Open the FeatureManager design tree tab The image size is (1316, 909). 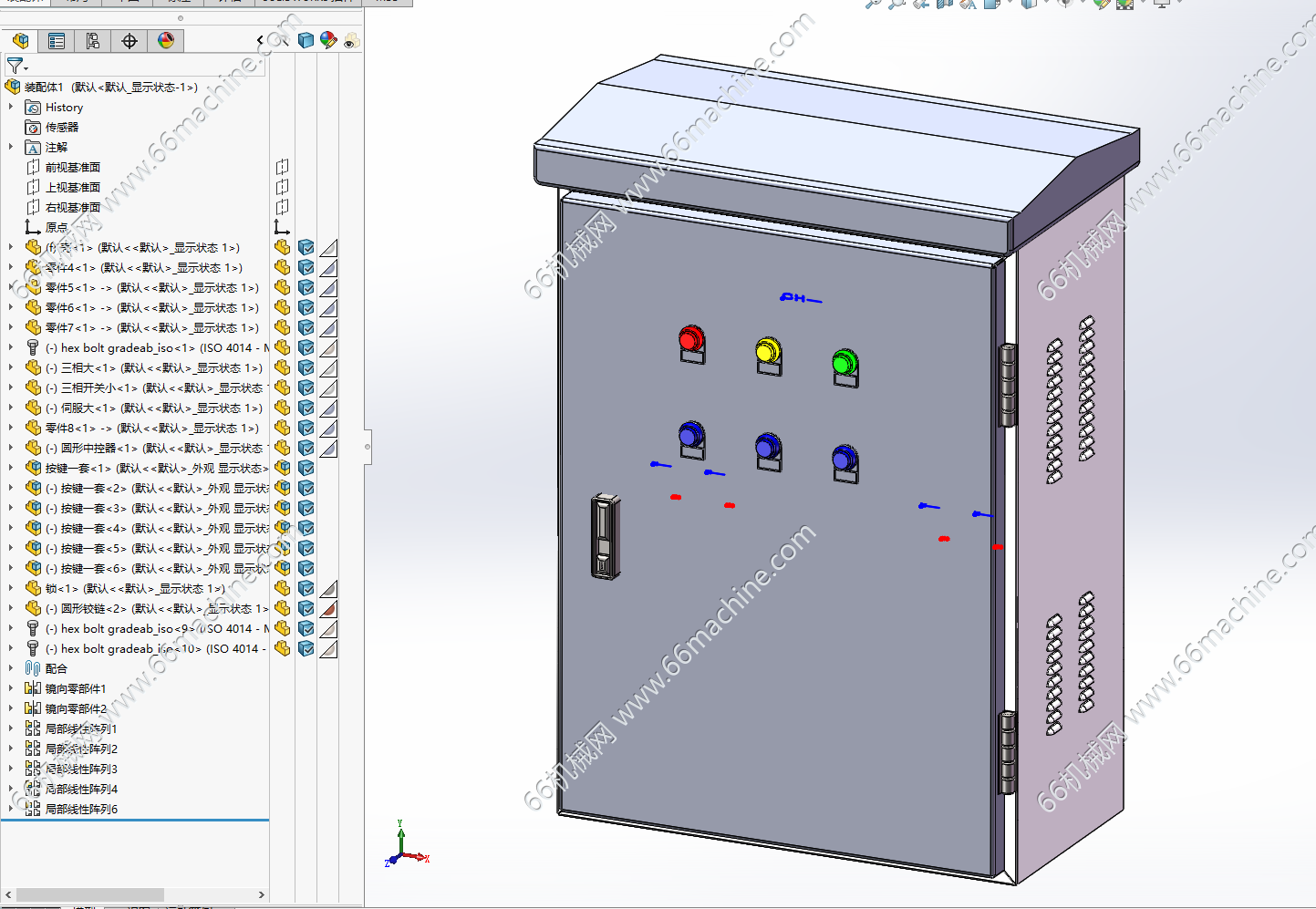(20, 40)
